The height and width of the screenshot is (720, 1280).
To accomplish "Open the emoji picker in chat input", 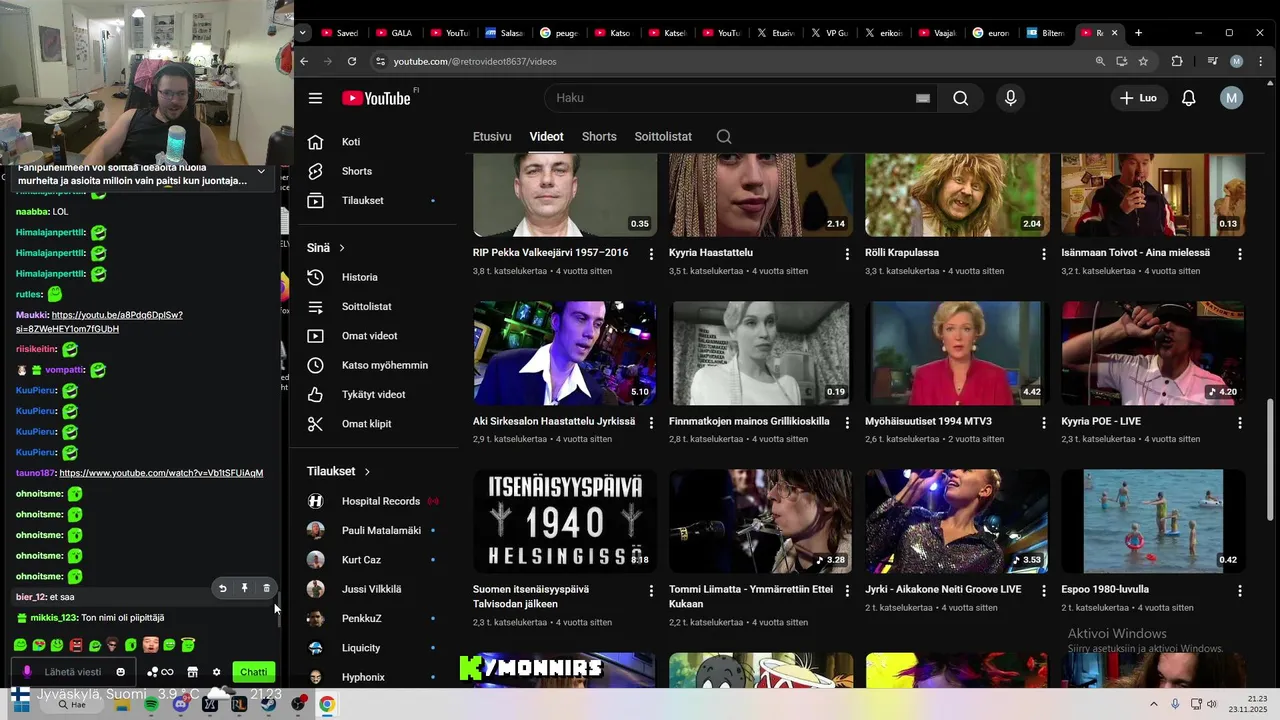I will pyautogui.click(x=121, y=672).
